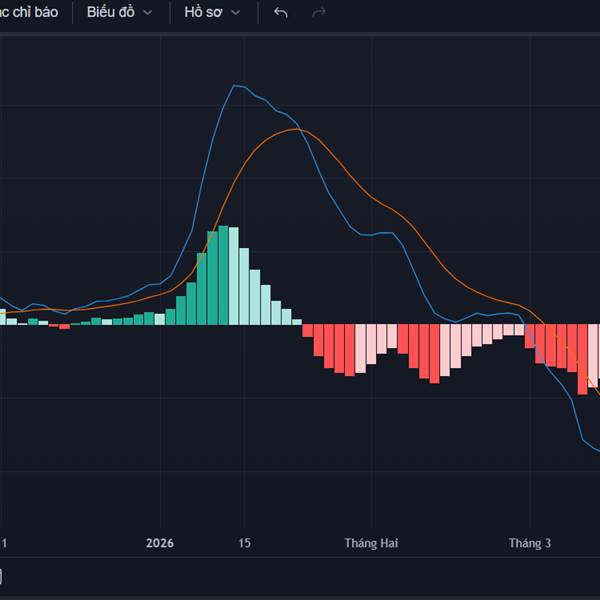Click the redo arrow icon
Screen dimensions: 600x600
coord(319,13)
